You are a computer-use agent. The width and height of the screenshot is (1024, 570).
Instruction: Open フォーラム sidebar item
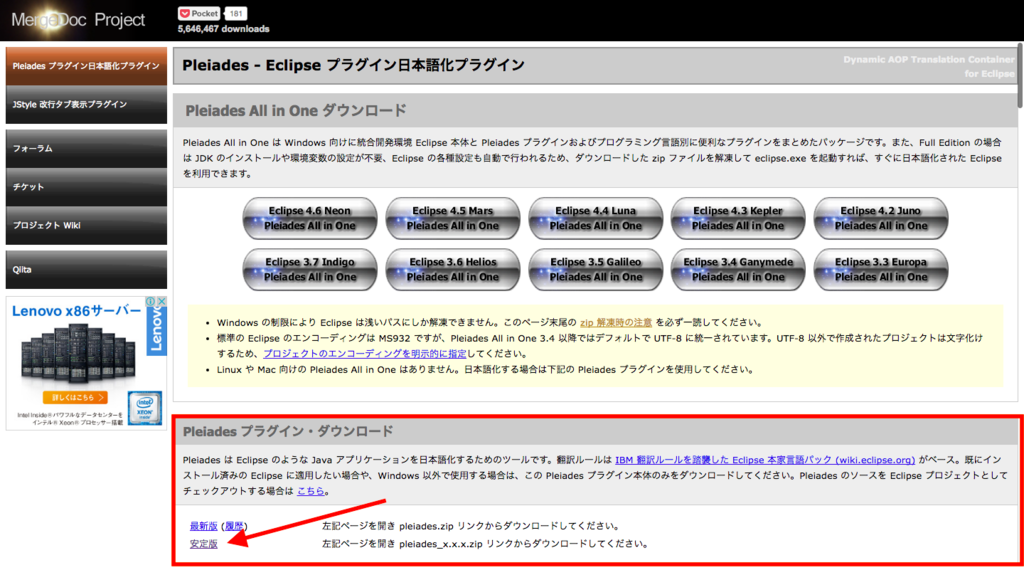pyautogui.click(x=86, y=148)
